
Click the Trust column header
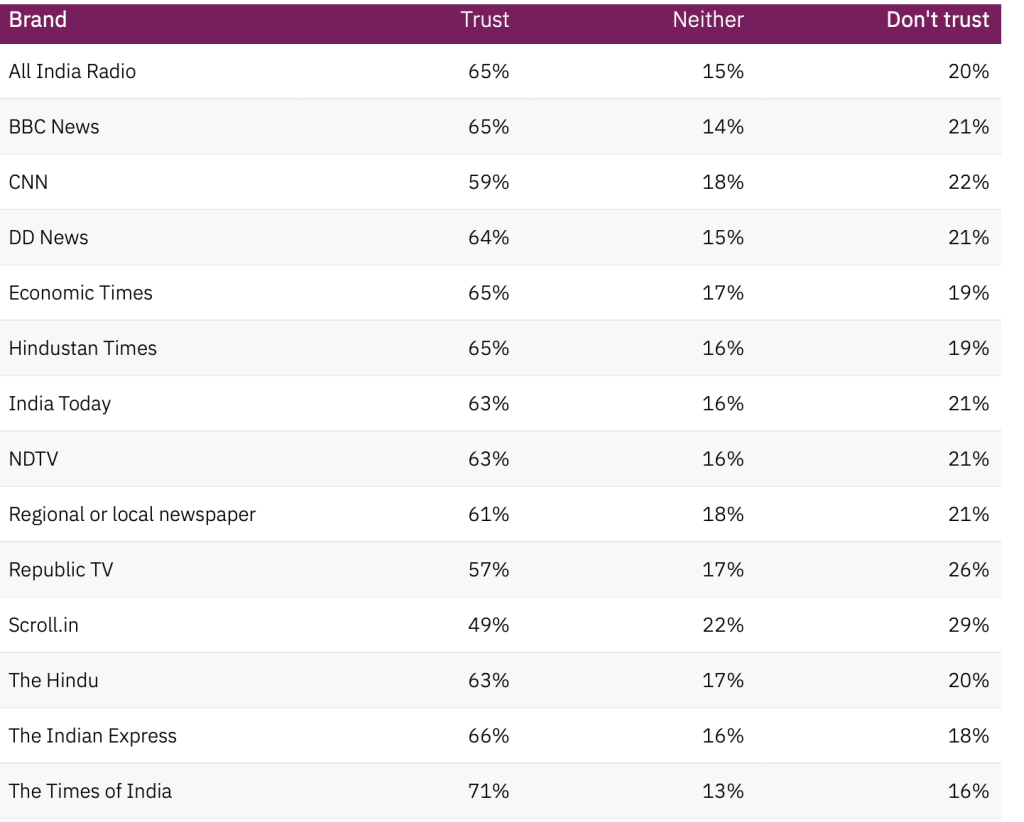click(x=485, y=20)
